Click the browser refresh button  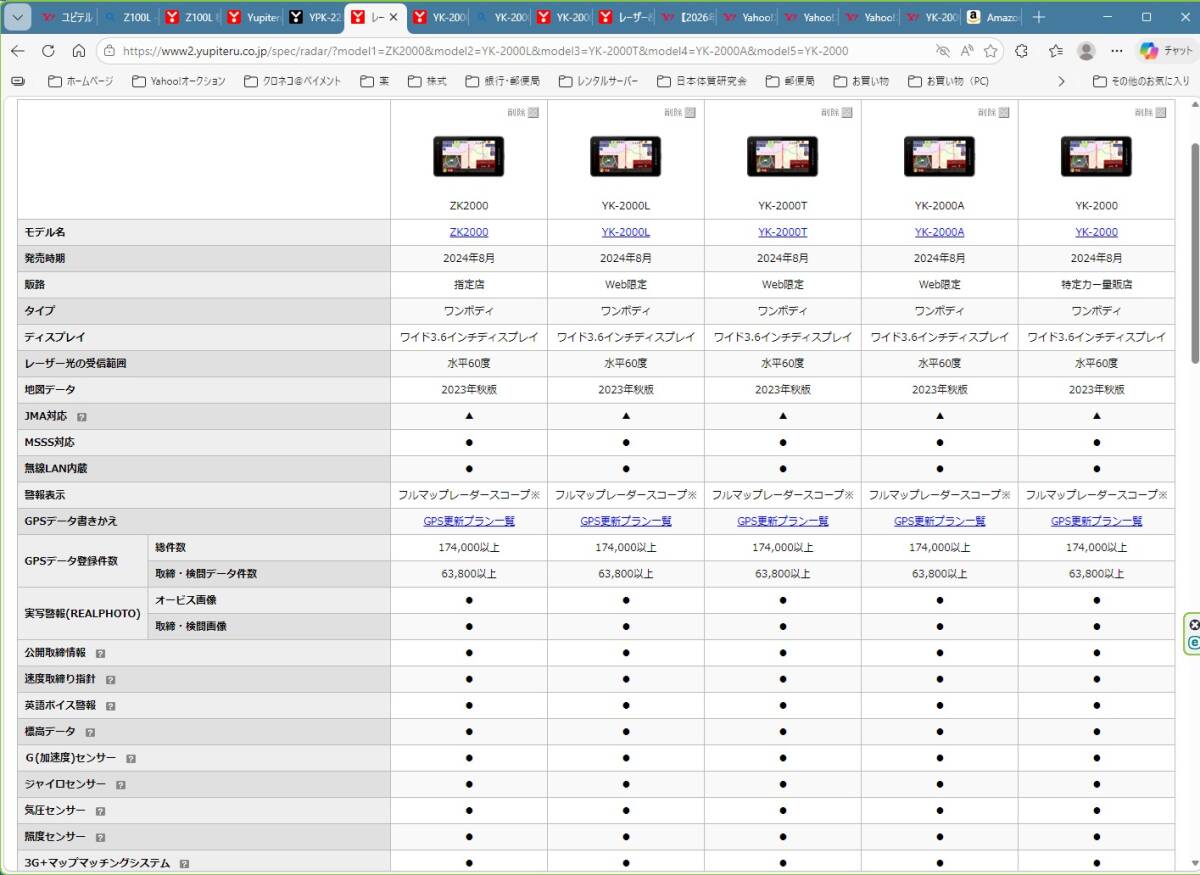[x=48, y=51]
